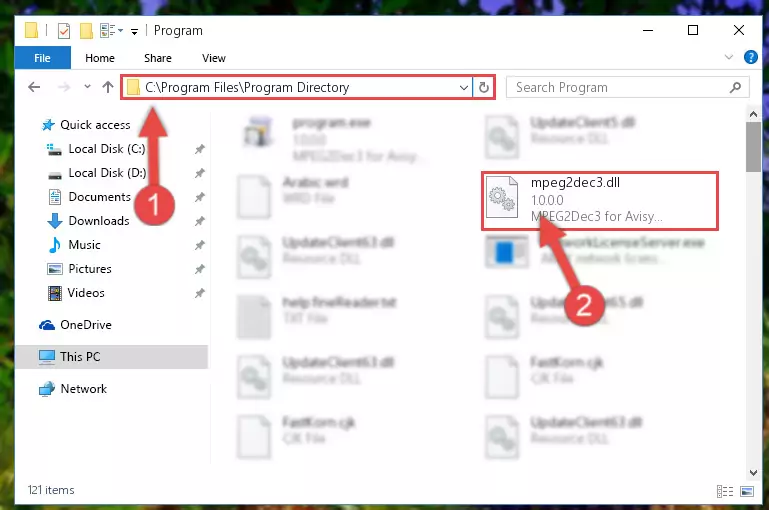This screenshot has height=510, width=769.
Task: Click the Properties icon in quick access toolbar
Action: coord(64,31)
